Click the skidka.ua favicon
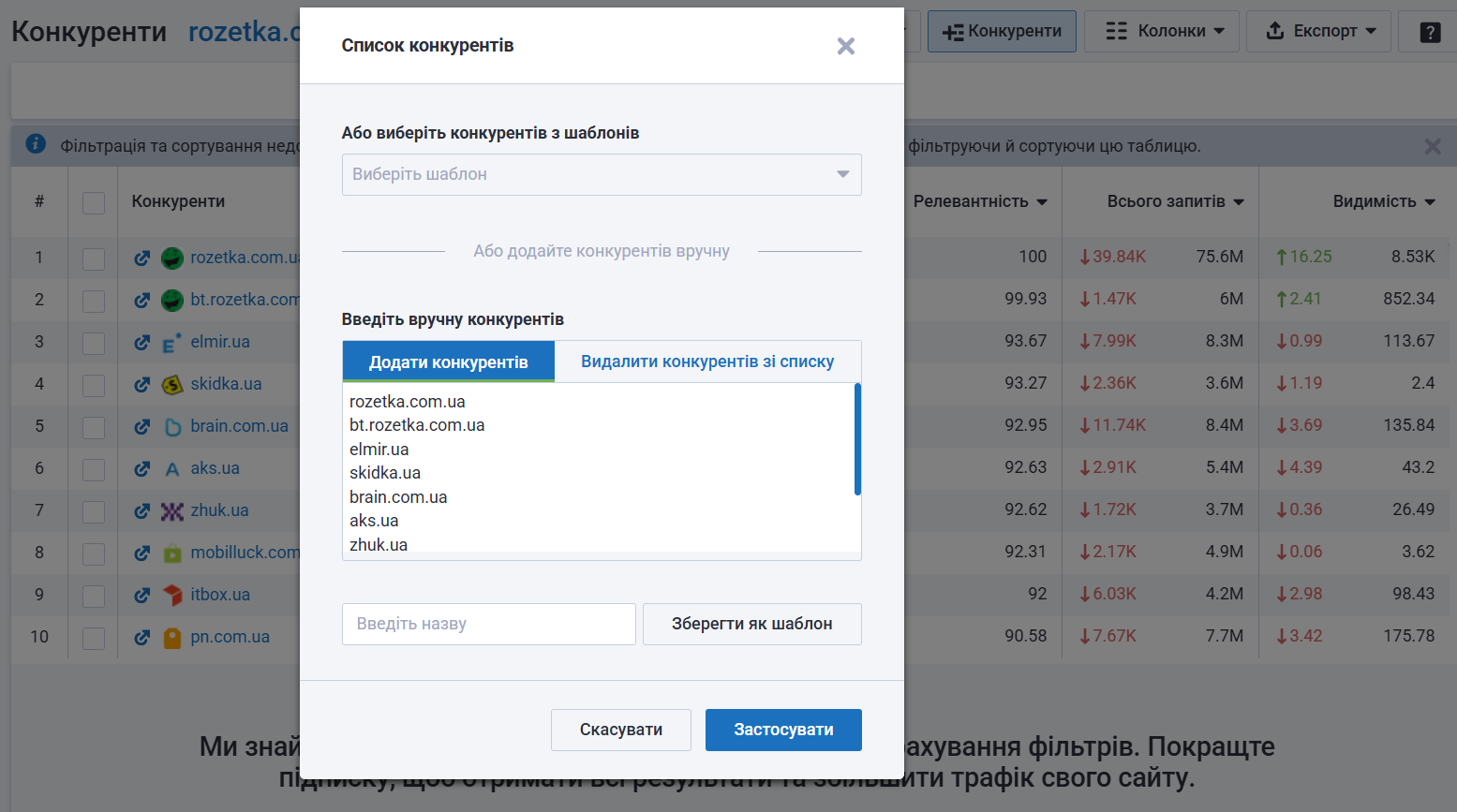The width and height of the screenshot is (1457, 812). tap(172, 385)
